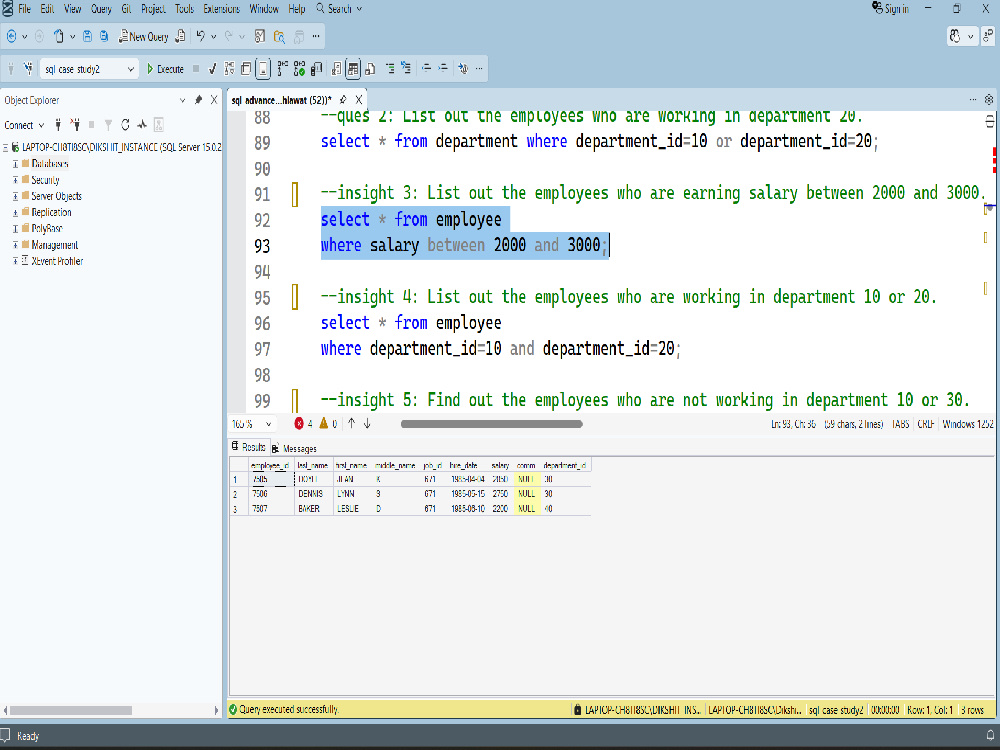
Task: Open the File menu
Action: (x=24, y=9)
